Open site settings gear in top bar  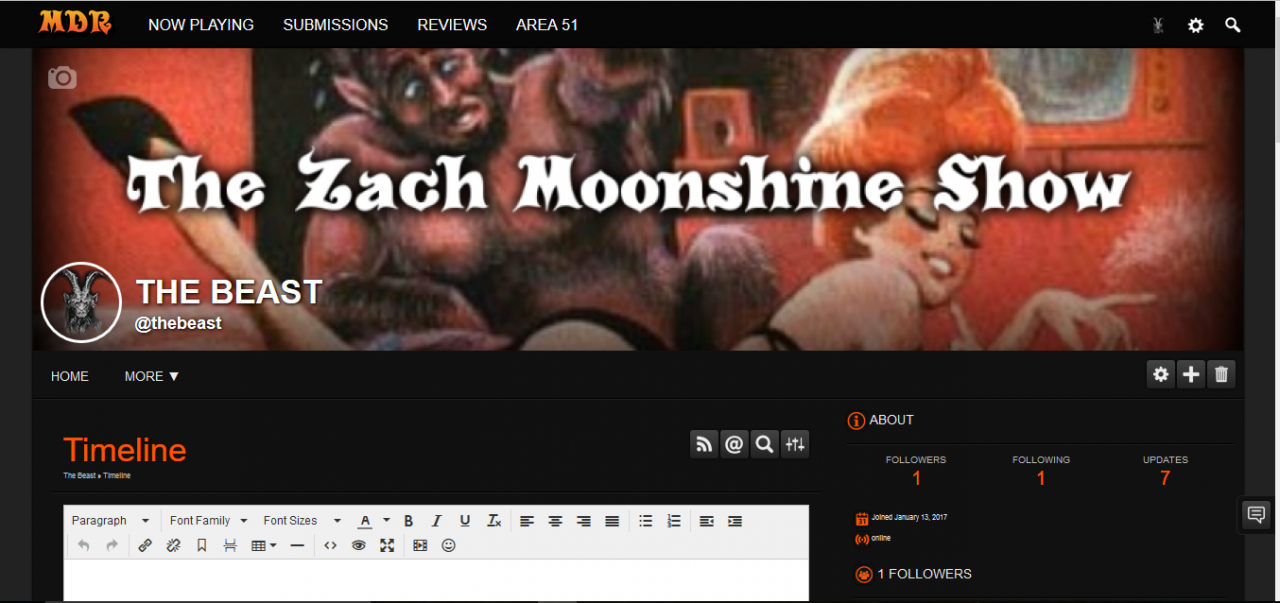pos(1196,25)
